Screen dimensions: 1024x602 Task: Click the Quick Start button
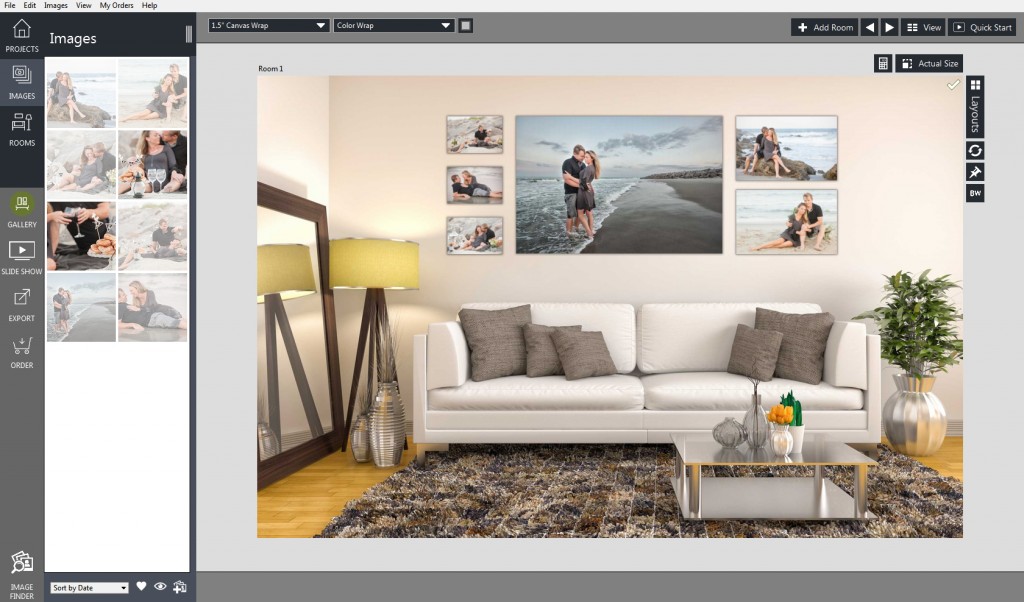point(982,27)
